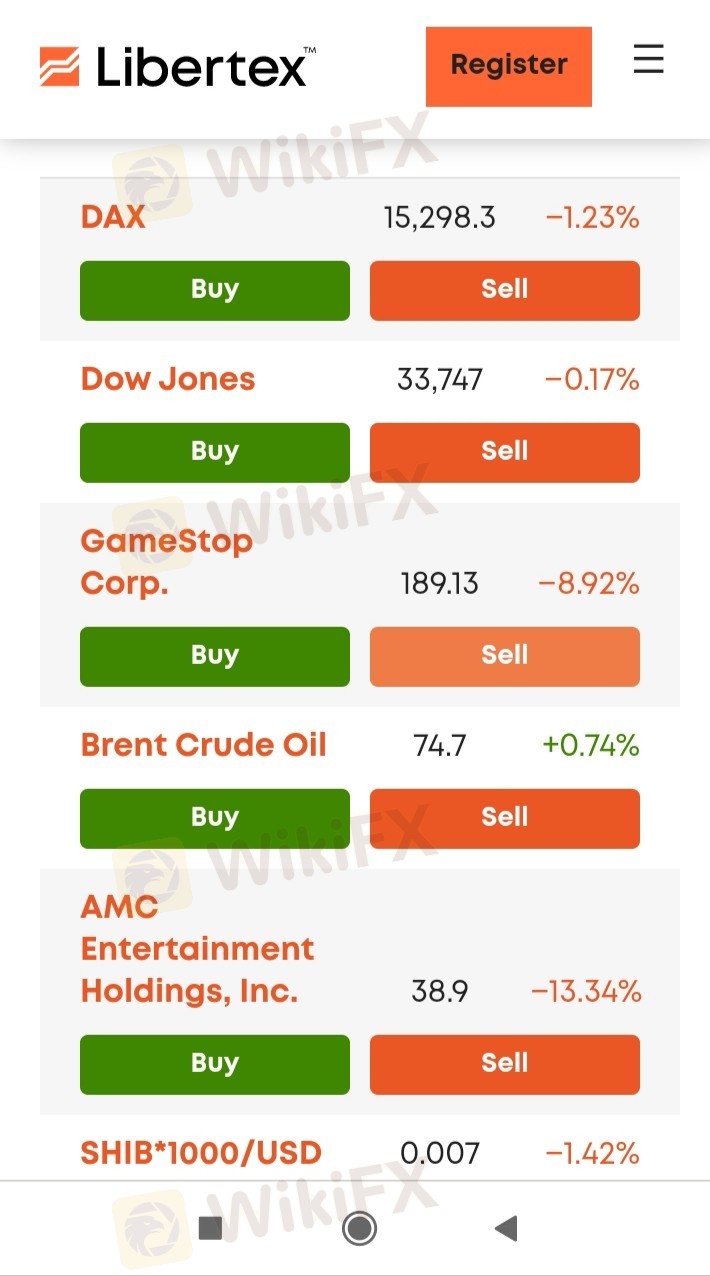Open the hamburger menu
Image resolution: width=710 pixels, height=1276 pixels.
pyautogui.click(x=648, y=59)
